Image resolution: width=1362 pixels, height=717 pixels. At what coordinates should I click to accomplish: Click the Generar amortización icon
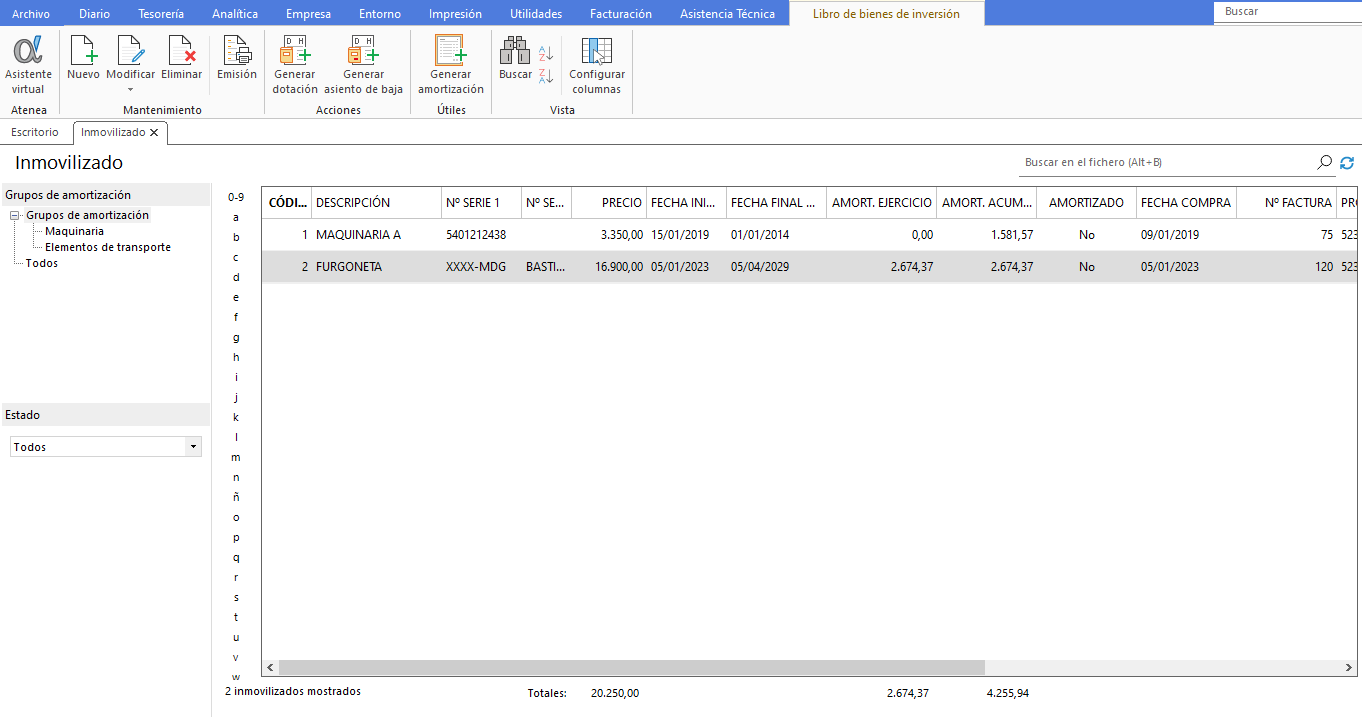point(451,50)
